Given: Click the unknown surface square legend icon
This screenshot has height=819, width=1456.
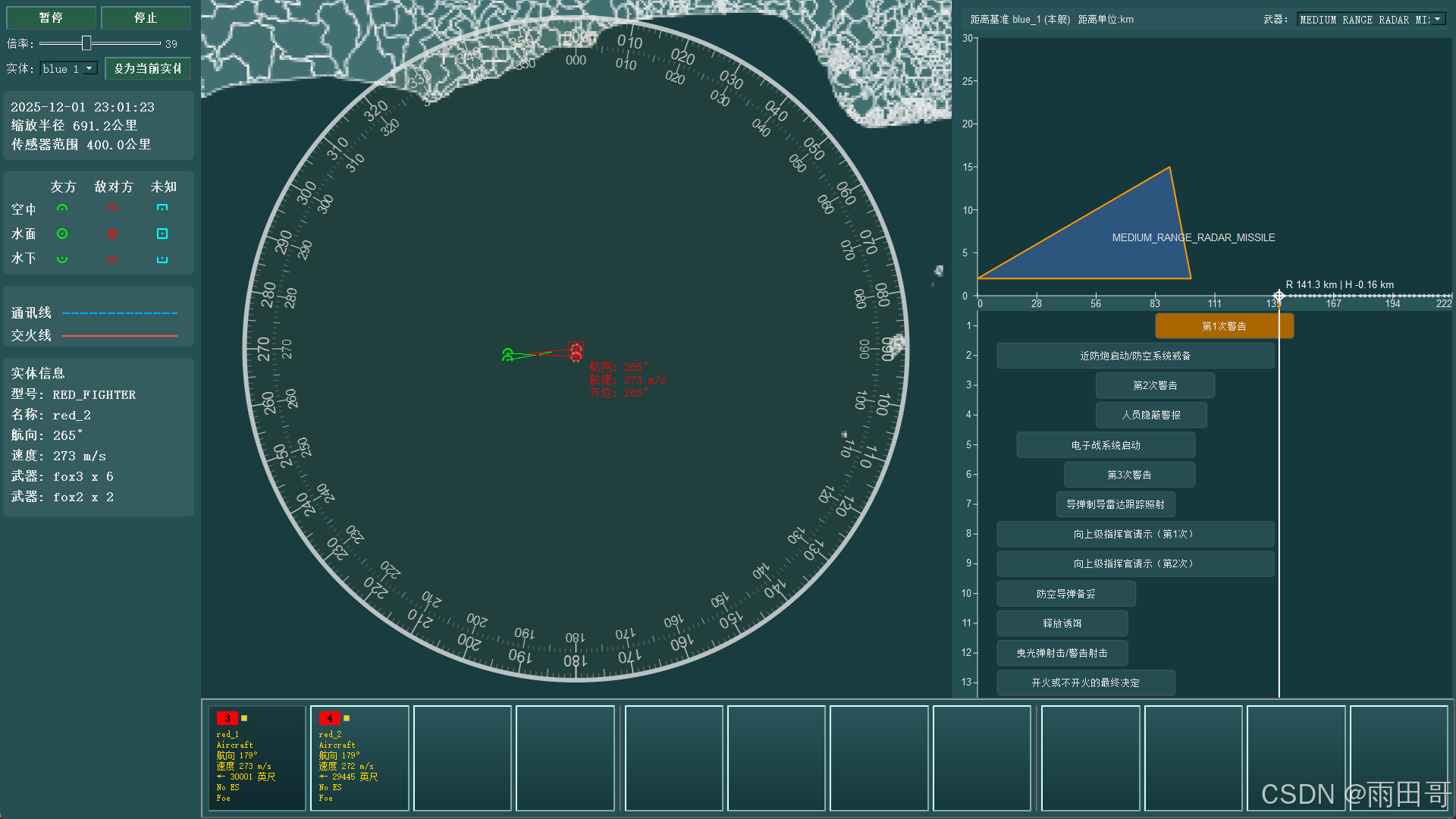Looking at the screenshot, I should pos(162,234).
